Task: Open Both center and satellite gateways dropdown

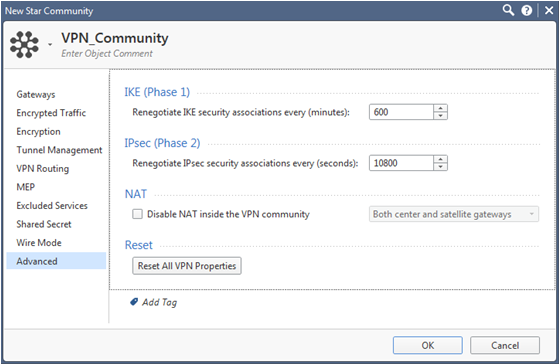Action: 454,214
